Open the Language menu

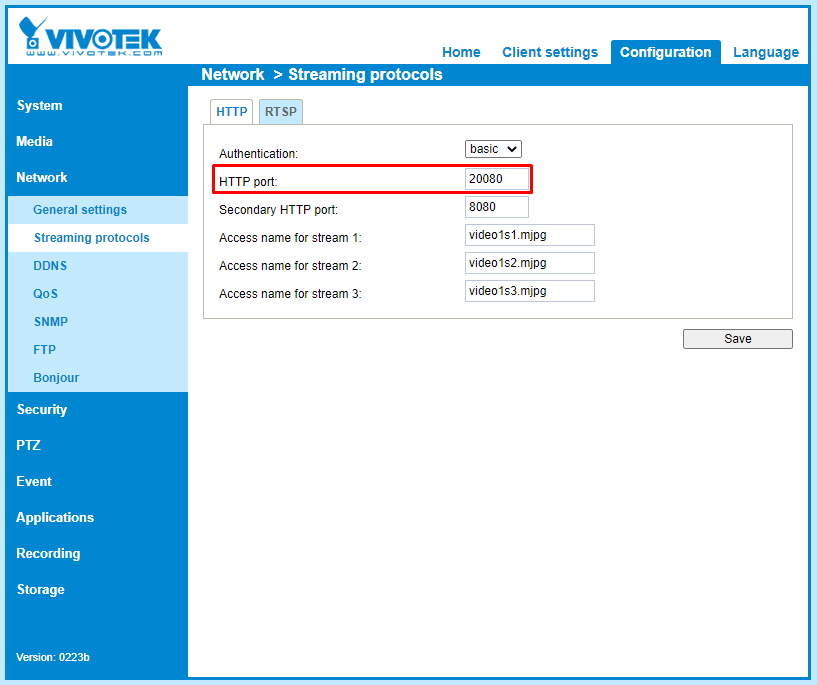tap(765, 52)
